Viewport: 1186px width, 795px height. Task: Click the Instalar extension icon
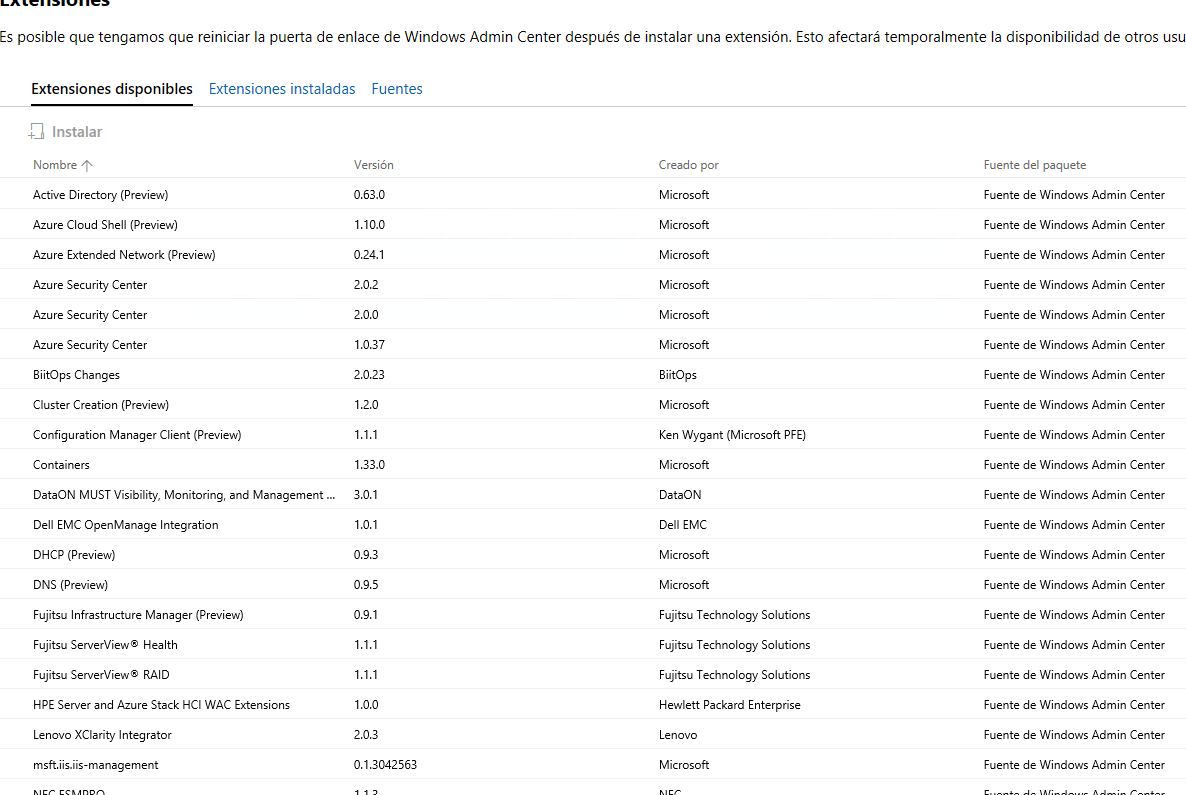pyautogui.click(x=37, y=132)
